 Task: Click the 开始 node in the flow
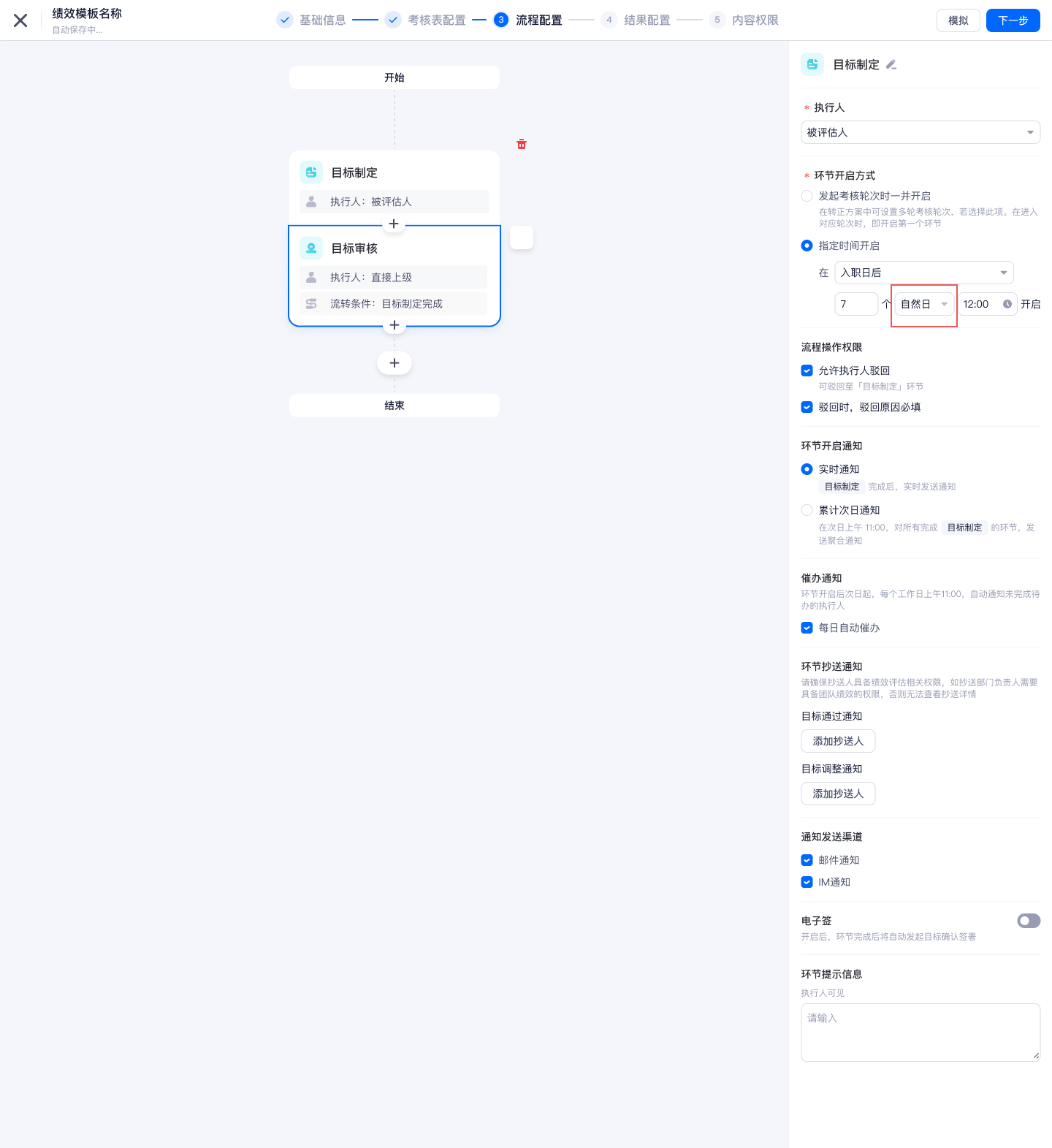(394, 77)
